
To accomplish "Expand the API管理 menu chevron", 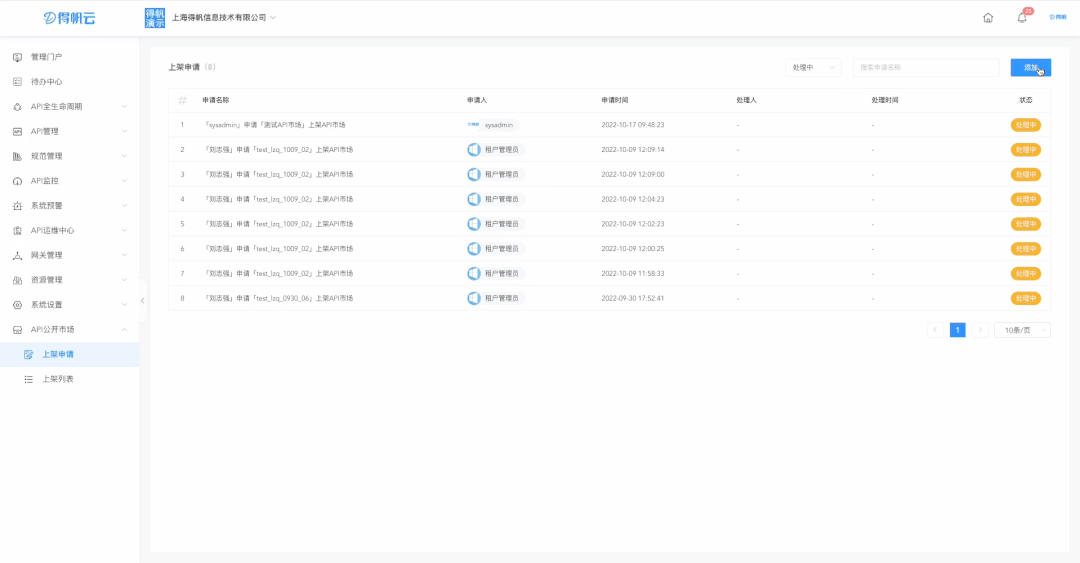I will coord(124,132).
